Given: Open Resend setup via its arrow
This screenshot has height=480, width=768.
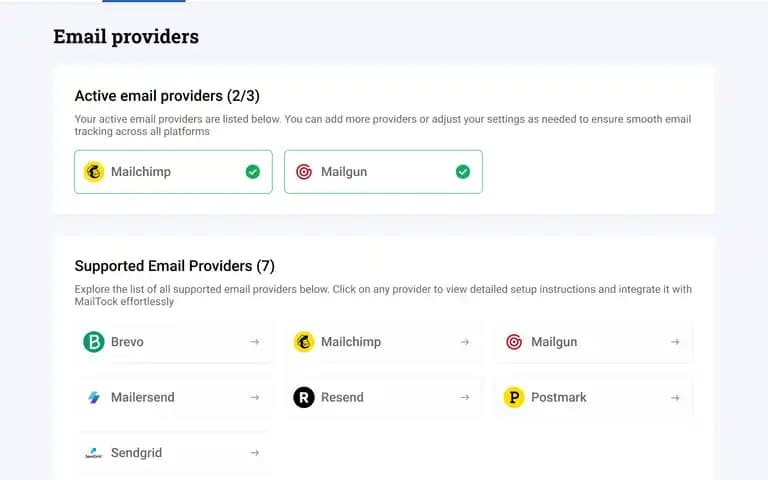Looking at the screenshot, I should coord(465,397).
